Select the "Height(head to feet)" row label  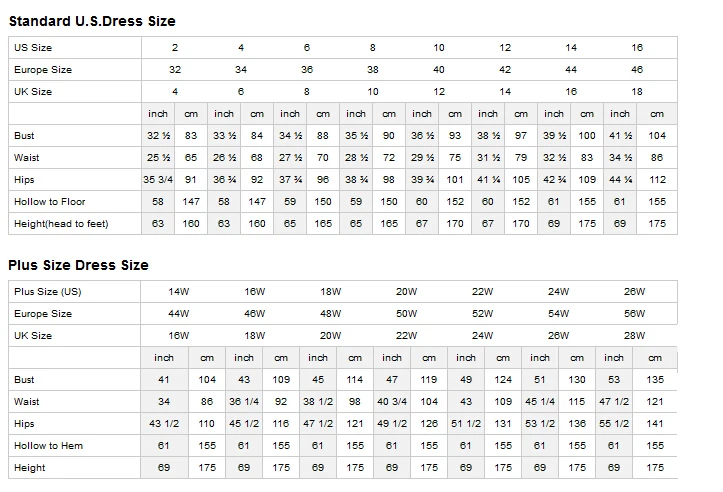[x=61, y=224]
